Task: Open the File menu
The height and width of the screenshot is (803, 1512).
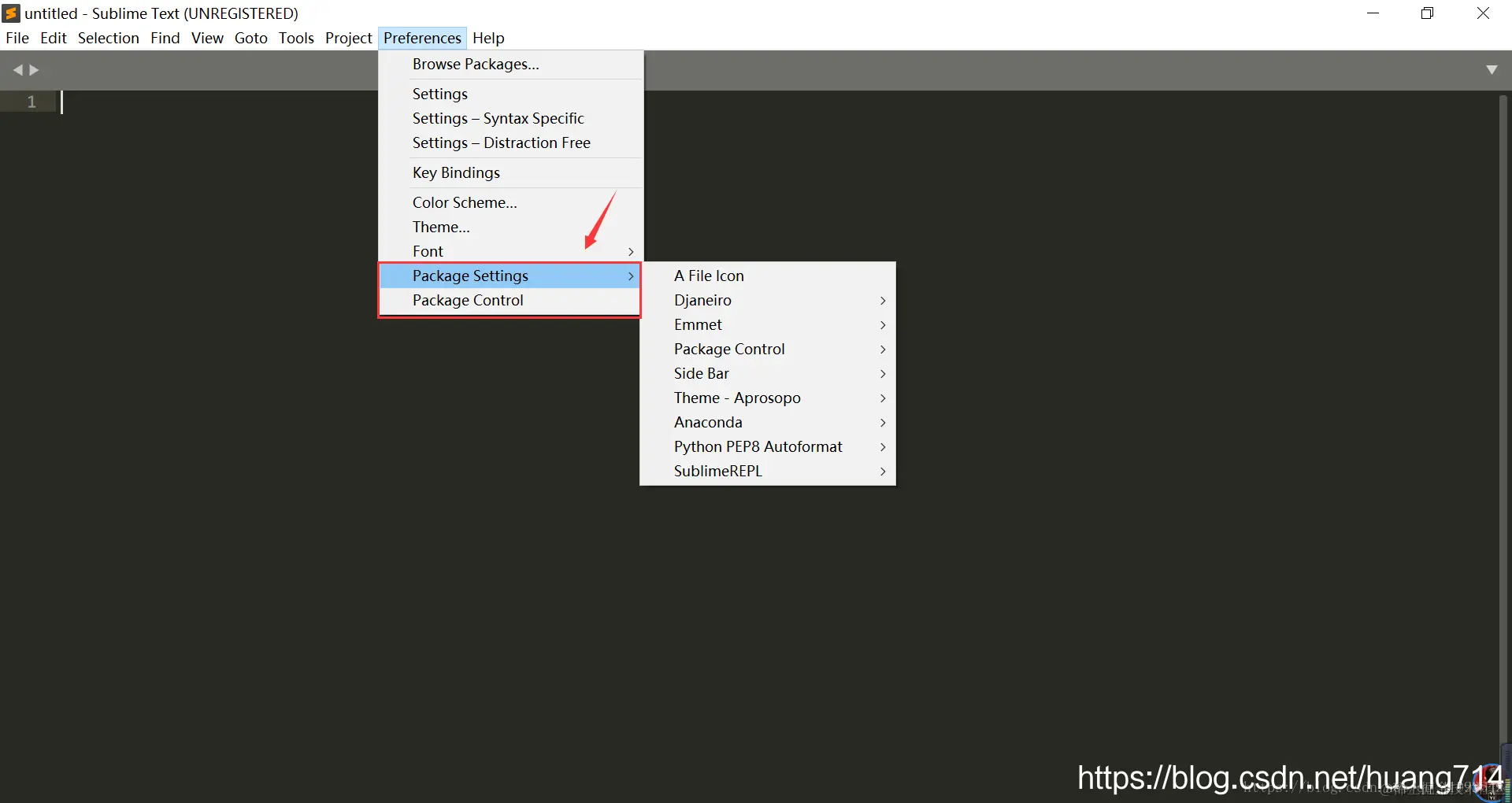Action: click(x=17, y=38)
